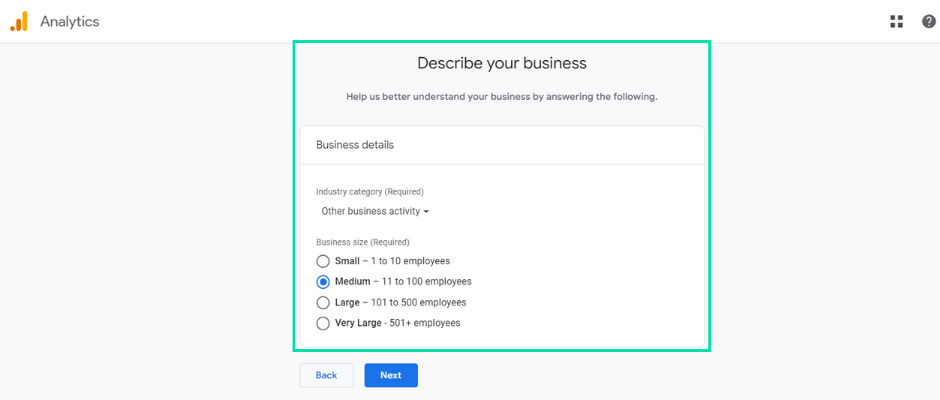Click the Medium label text

[x=352, y=281]
